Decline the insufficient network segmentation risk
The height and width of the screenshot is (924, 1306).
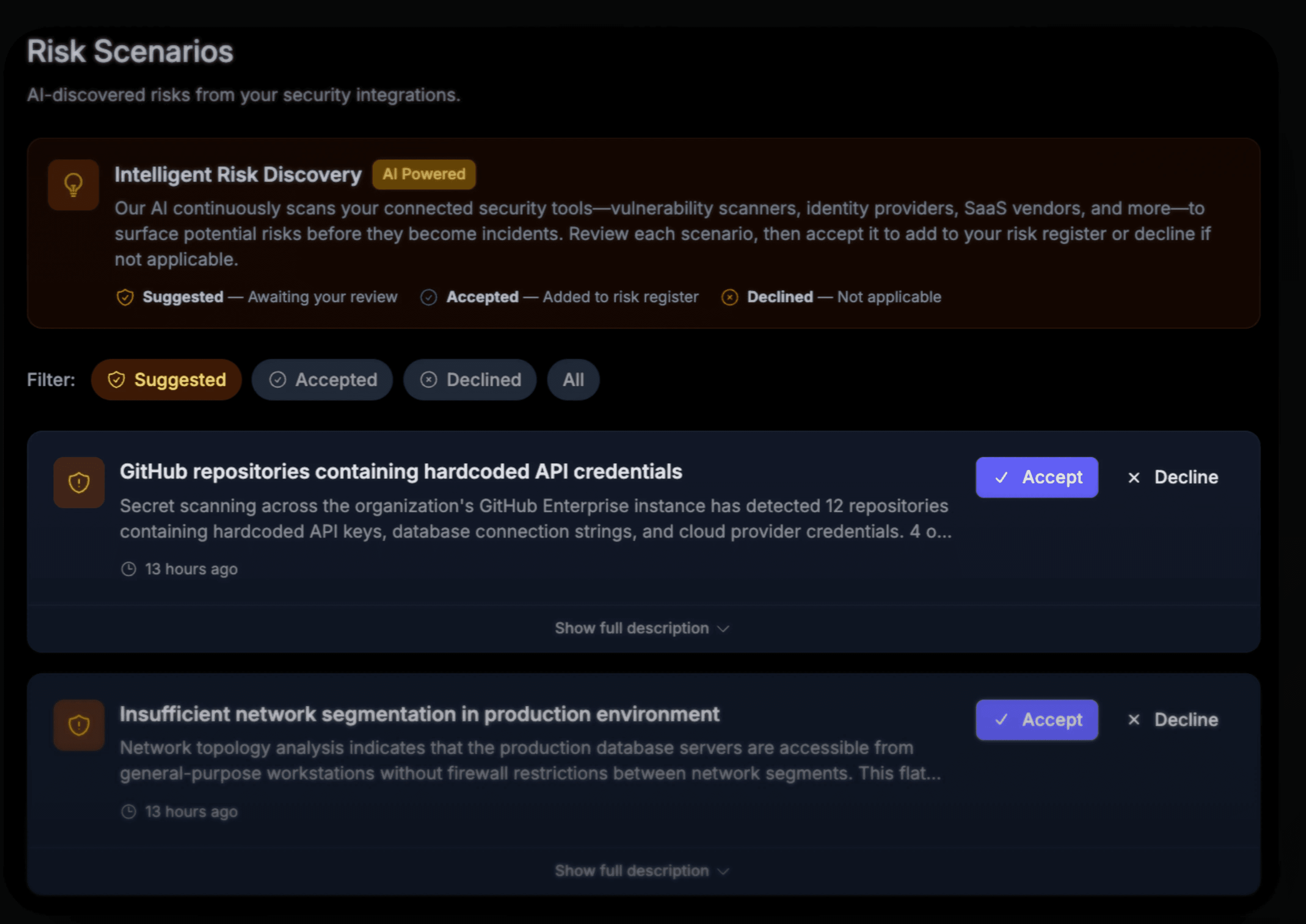(1173, 720)
